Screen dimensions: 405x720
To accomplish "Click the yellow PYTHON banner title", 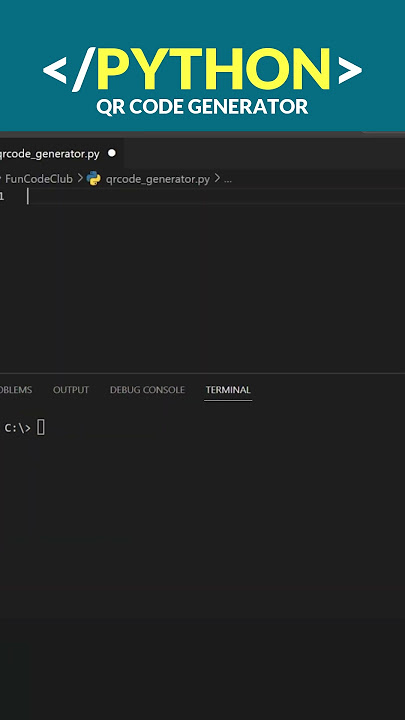I will pyautogui.click(x=214, y=69).
